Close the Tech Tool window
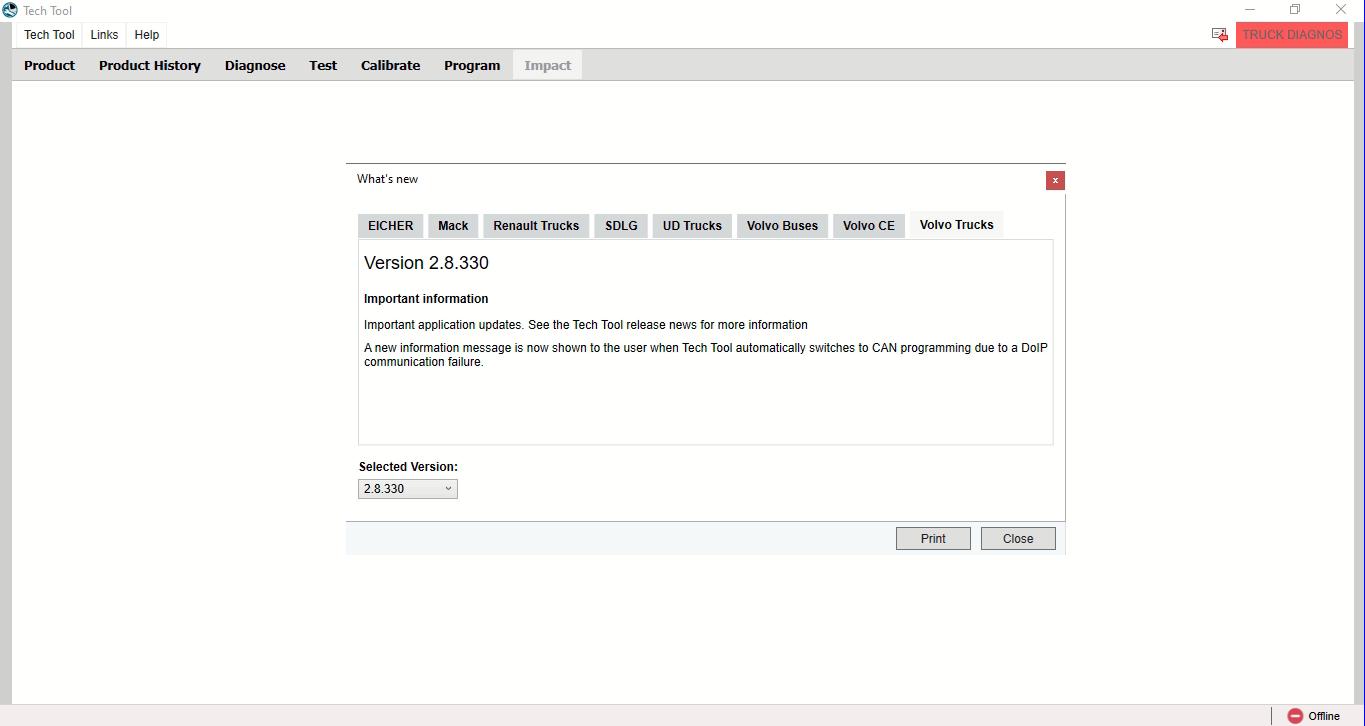This screenshot has width=1365, height=726. [1341, 10]
